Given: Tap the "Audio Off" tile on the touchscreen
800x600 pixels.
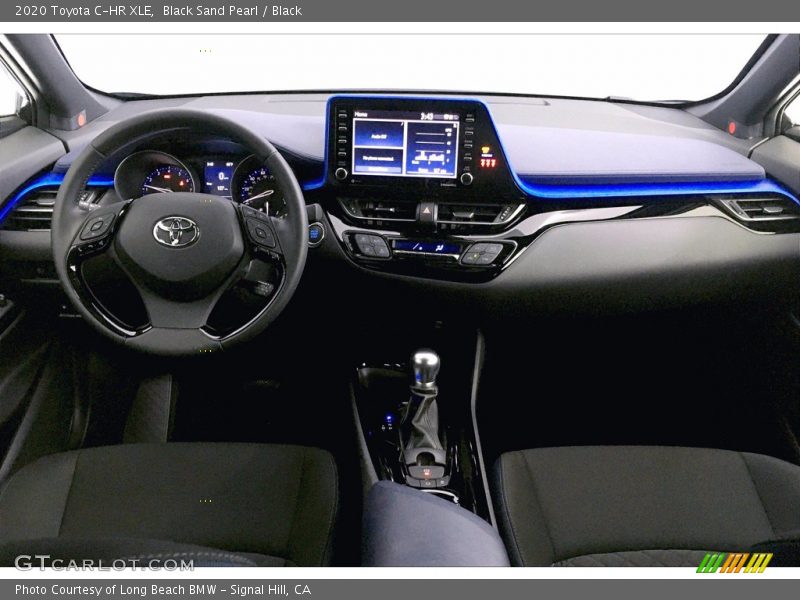Looking at the screenshot, I should pyautogui.click(x=379, y=134).
